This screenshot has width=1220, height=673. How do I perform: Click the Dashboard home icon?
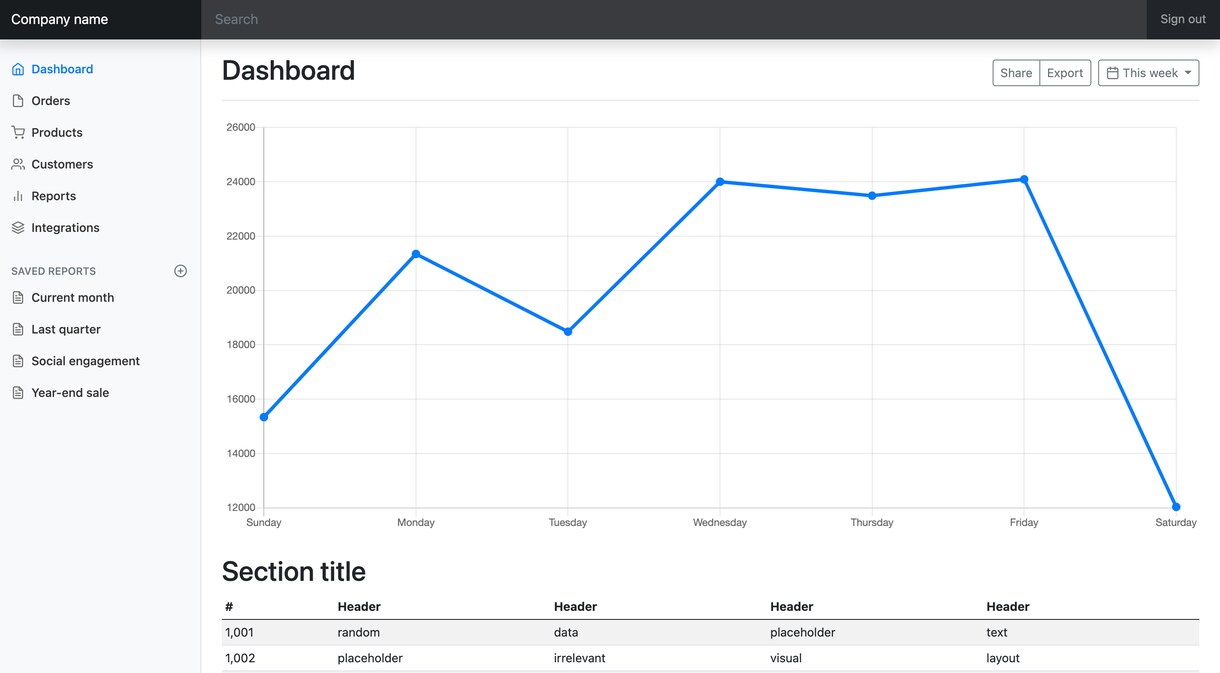pyautogui.click(x=18, y=69)
